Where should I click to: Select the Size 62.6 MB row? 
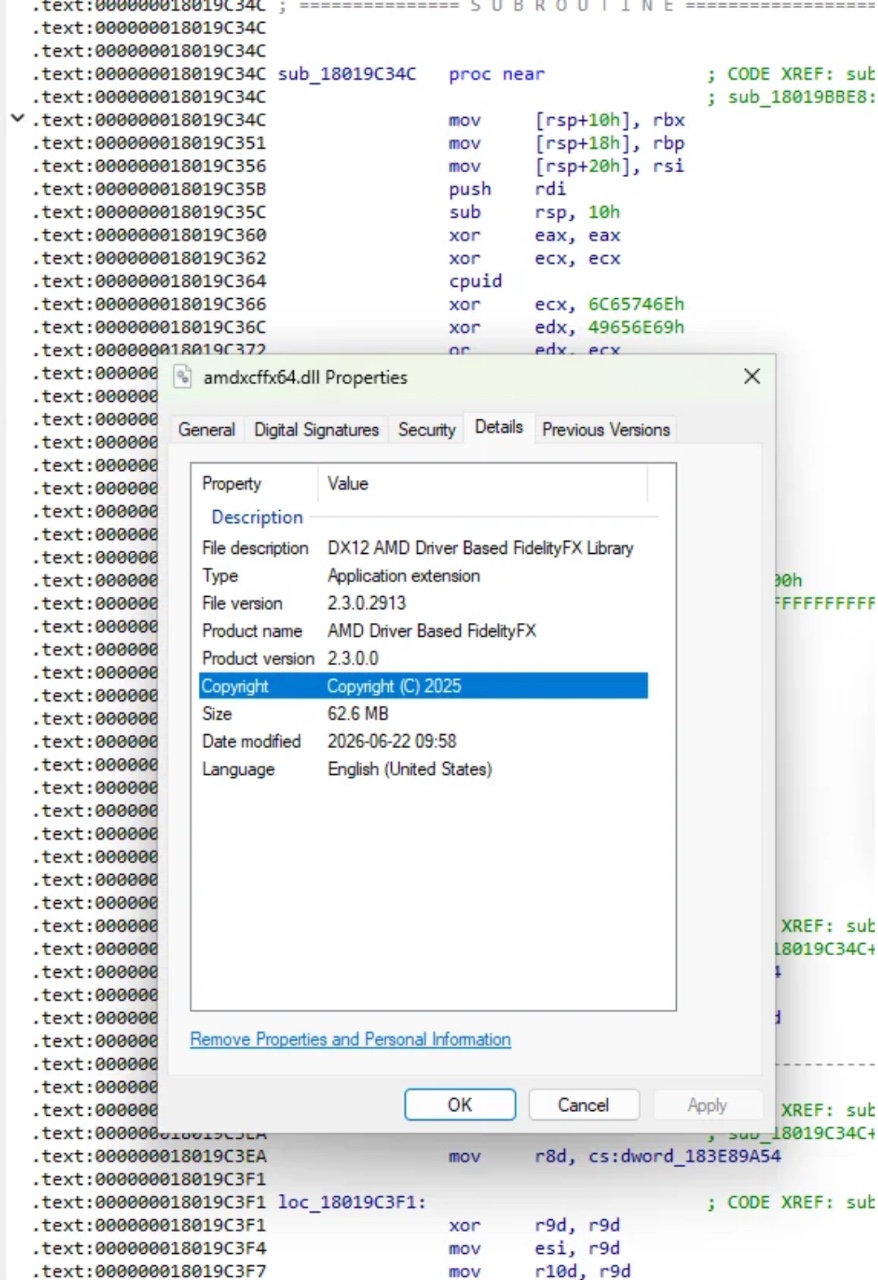pos(423,714)
